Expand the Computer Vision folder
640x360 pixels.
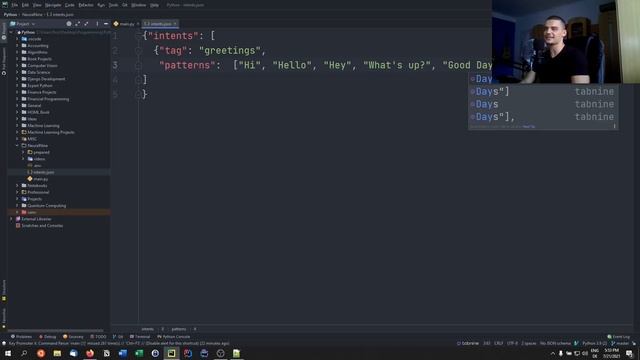coord(17,66)
